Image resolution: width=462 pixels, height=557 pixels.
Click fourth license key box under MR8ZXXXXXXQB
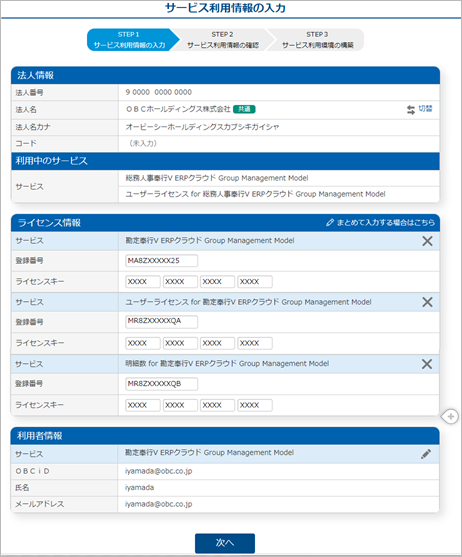(255, 405)
